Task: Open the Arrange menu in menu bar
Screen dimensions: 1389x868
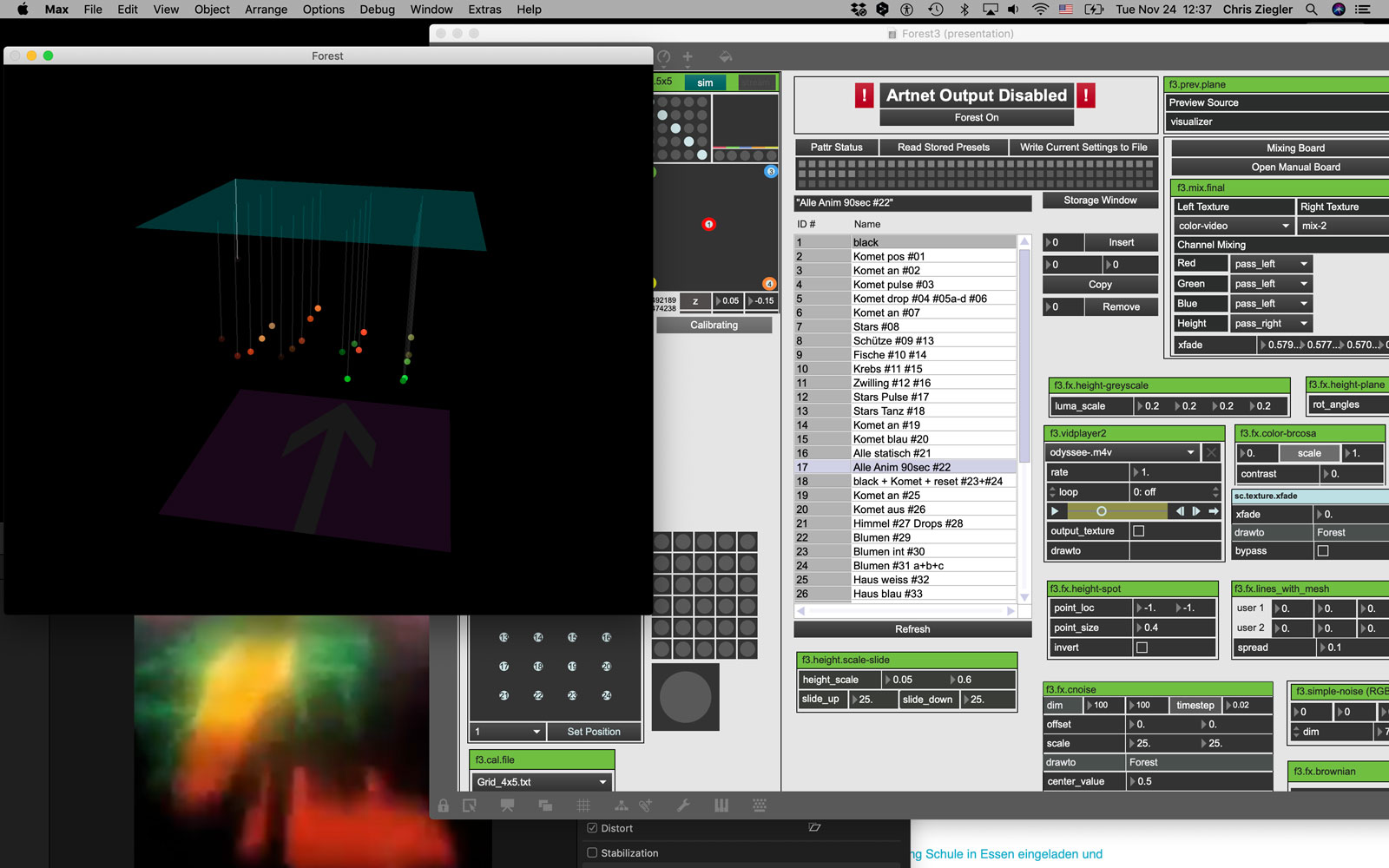Action: click(266, 10)
